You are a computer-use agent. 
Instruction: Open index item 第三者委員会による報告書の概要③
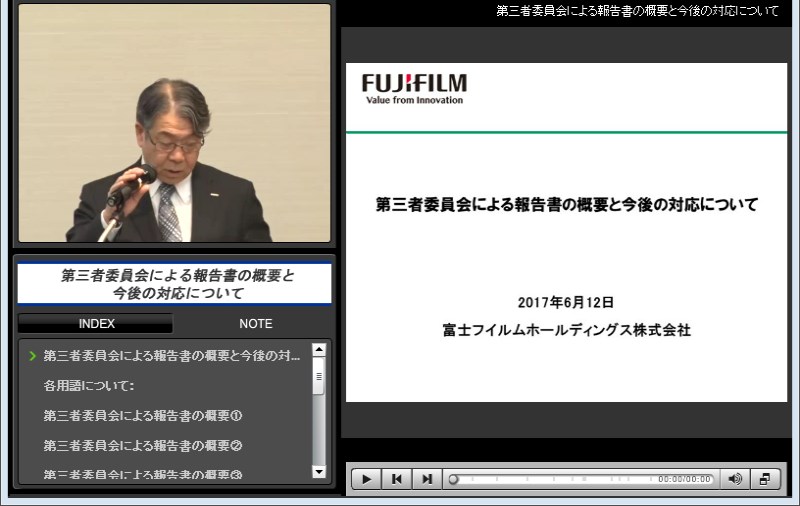[142, 474]
